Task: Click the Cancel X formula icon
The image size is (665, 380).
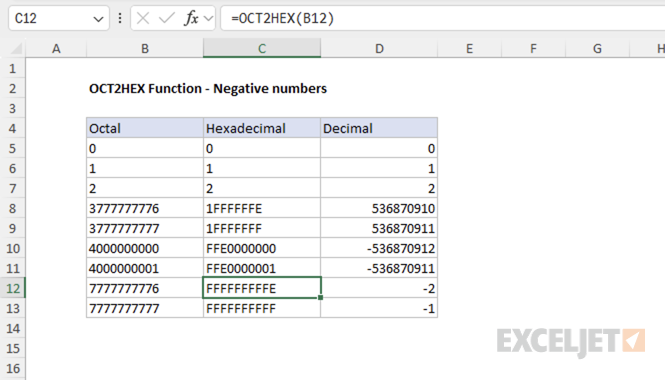Action: click(x=143, y=18)
